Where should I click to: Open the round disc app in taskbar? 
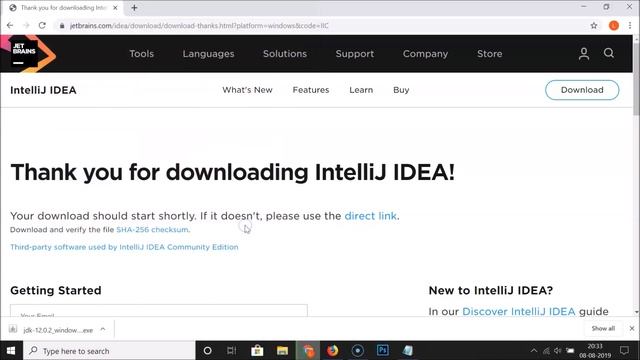point(358,351)
